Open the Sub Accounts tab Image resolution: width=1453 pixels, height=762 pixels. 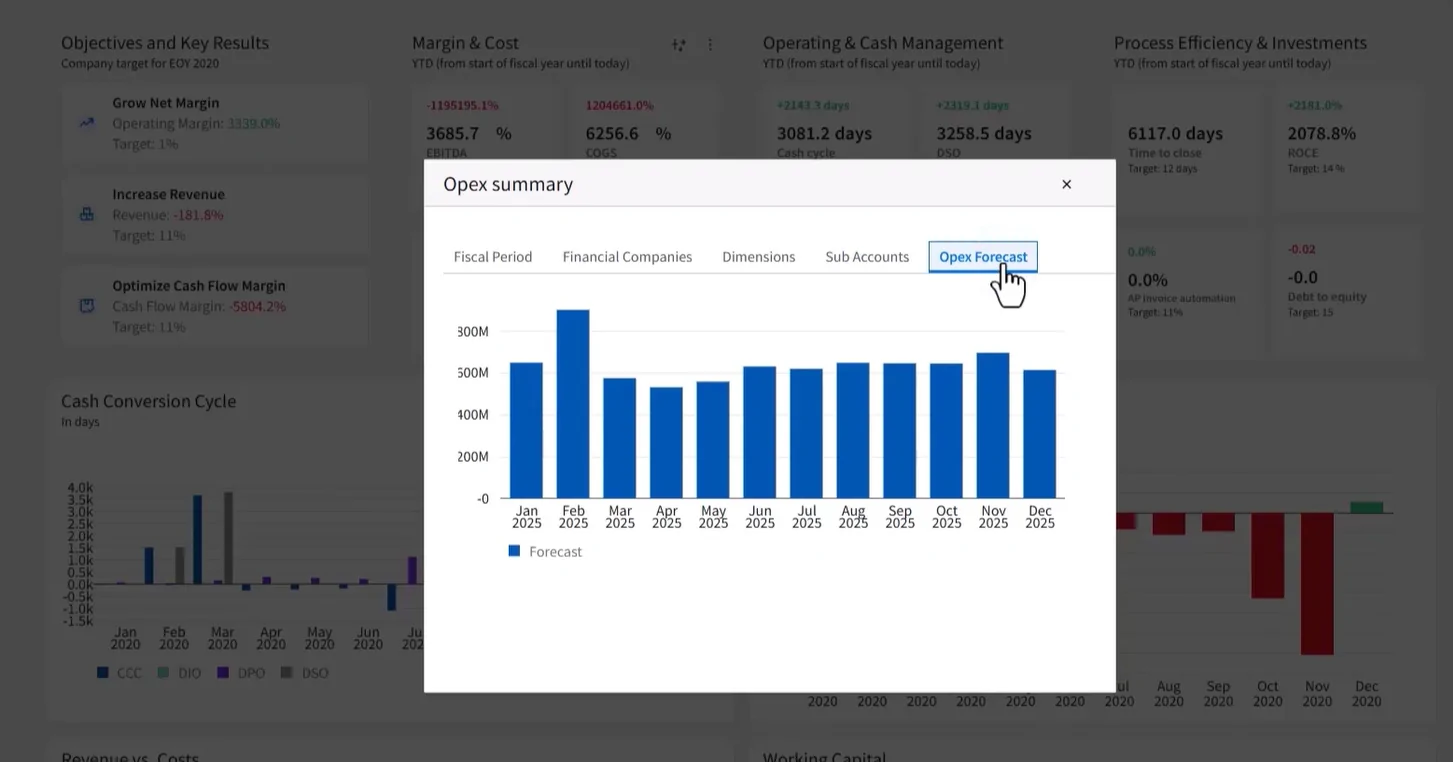(x=867, y=257)
